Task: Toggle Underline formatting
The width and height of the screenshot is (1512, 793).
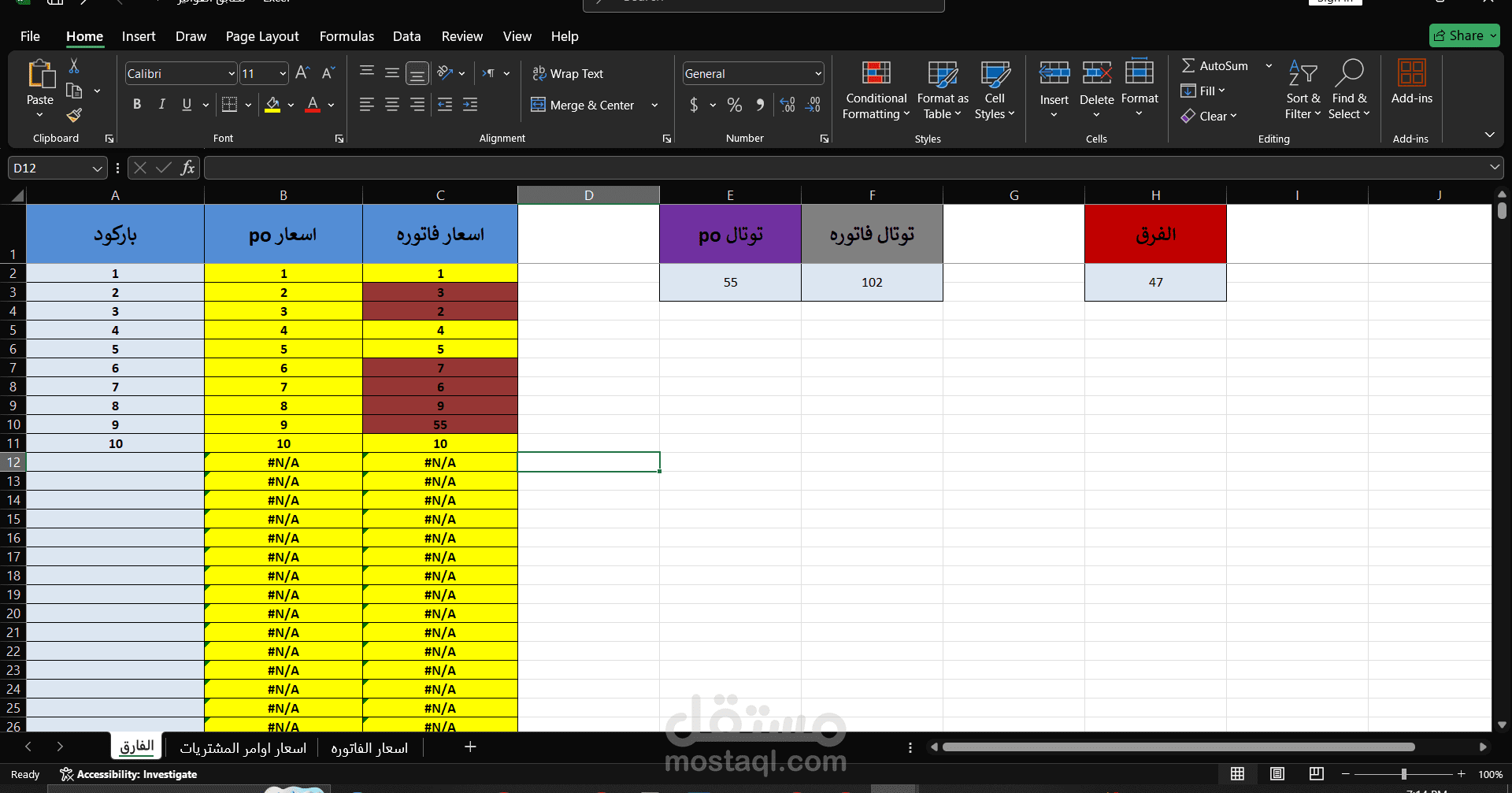Action: pyautogui.click(x=187, y=105)
